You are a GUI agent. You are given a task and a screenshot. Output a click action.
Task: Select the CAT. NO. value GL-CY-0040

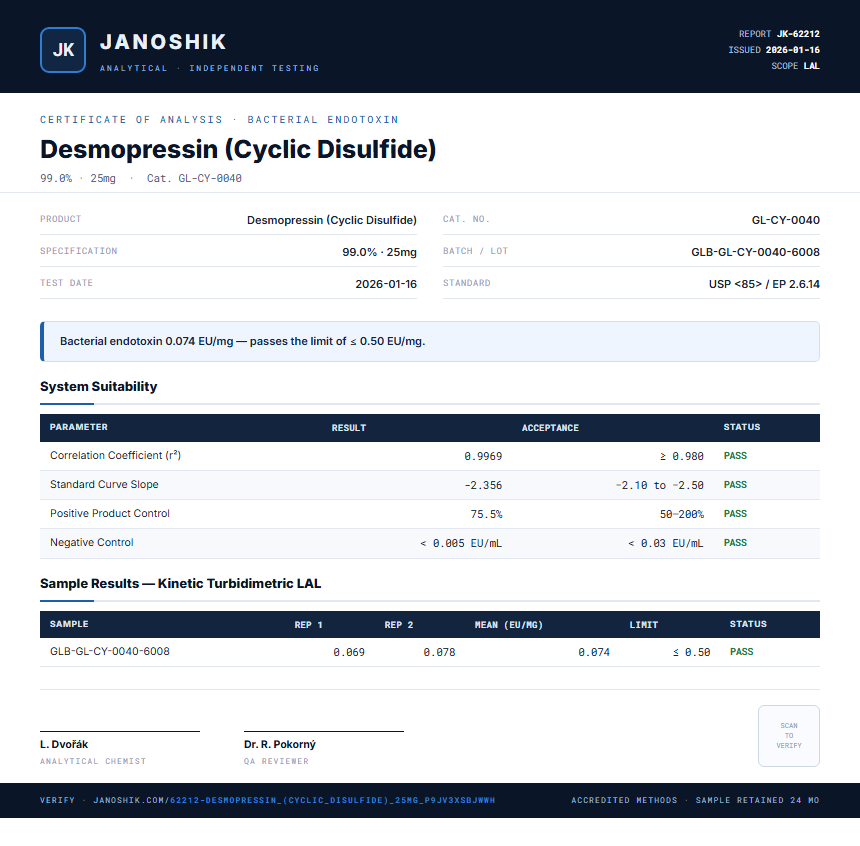[x=785, y=220]
